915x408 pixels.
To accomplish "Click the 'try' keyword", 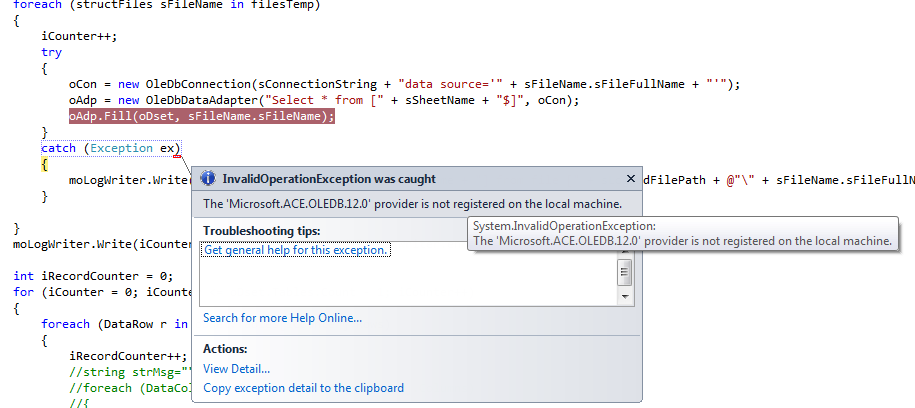I will 51,52.
